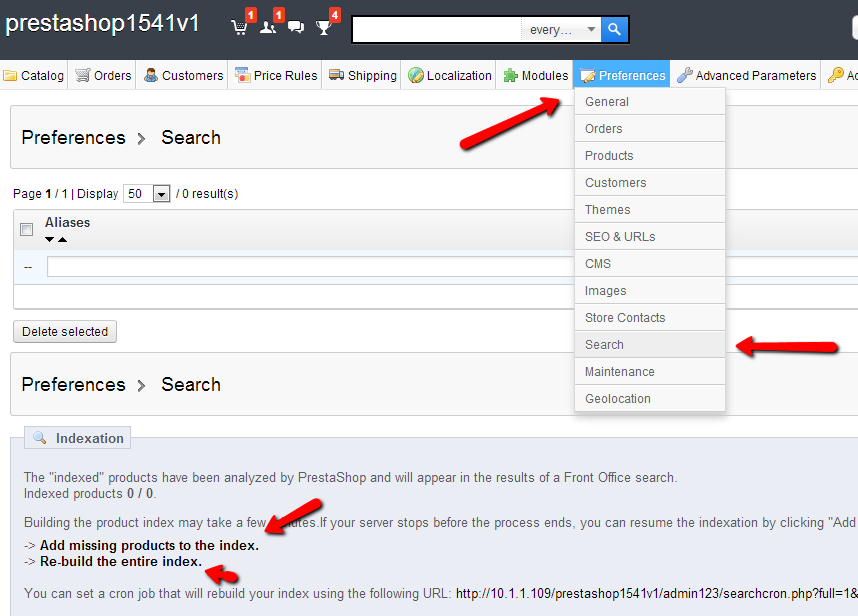
Task: Open the searchcron.php cron job URL
Action: [x=657, y=594]
